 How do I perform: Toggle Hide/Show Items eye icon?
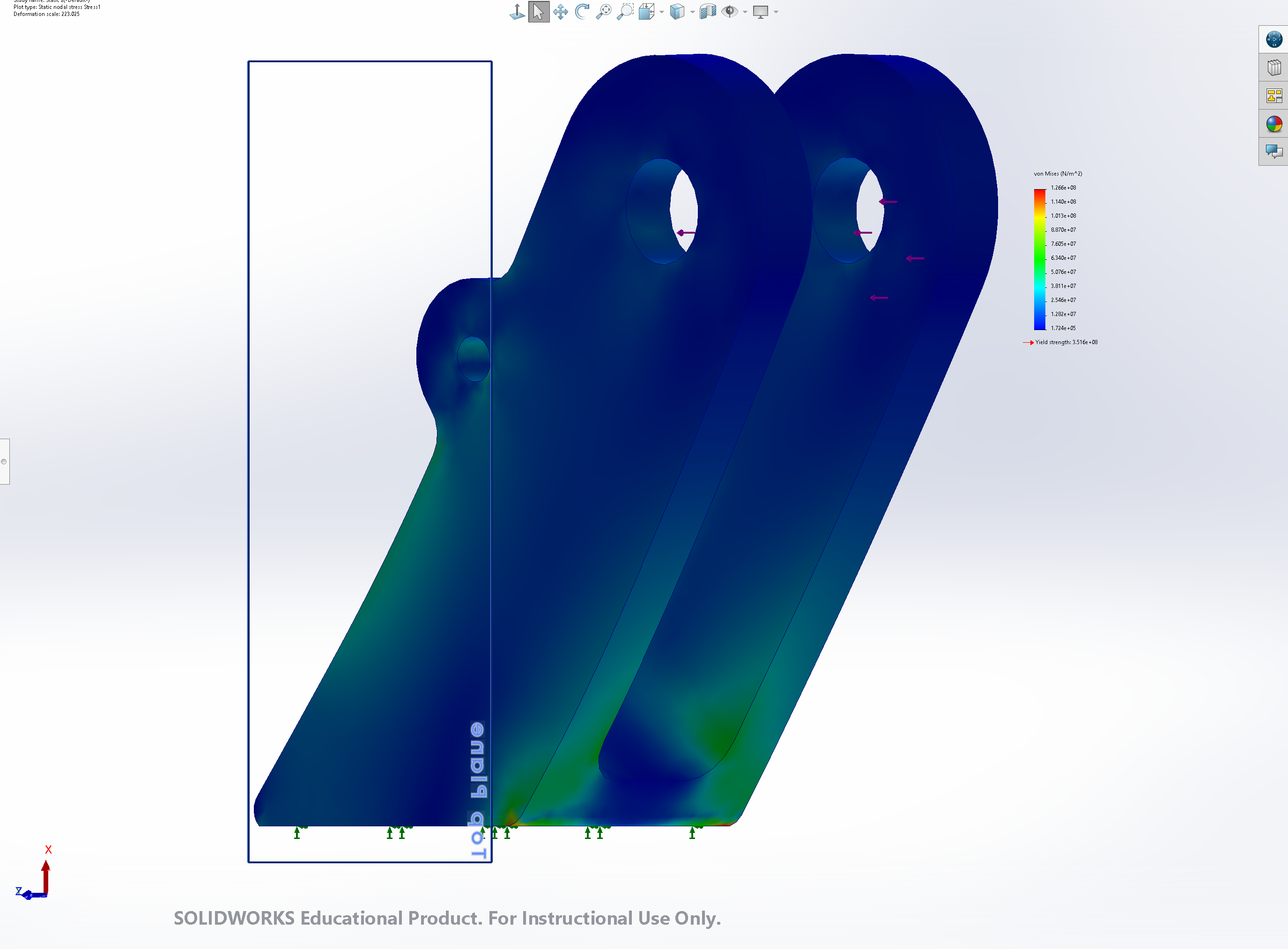click(x=729, y=12)
